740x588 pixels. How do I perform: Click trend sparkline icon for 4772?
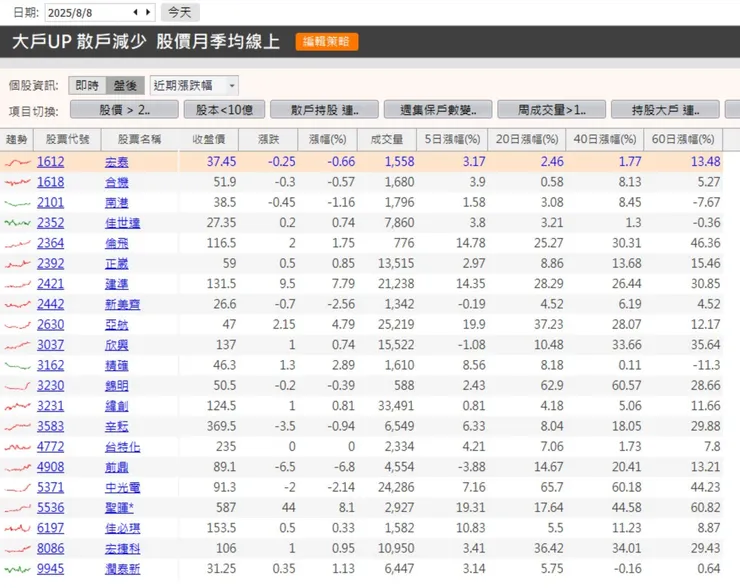(x=17, y=447)
